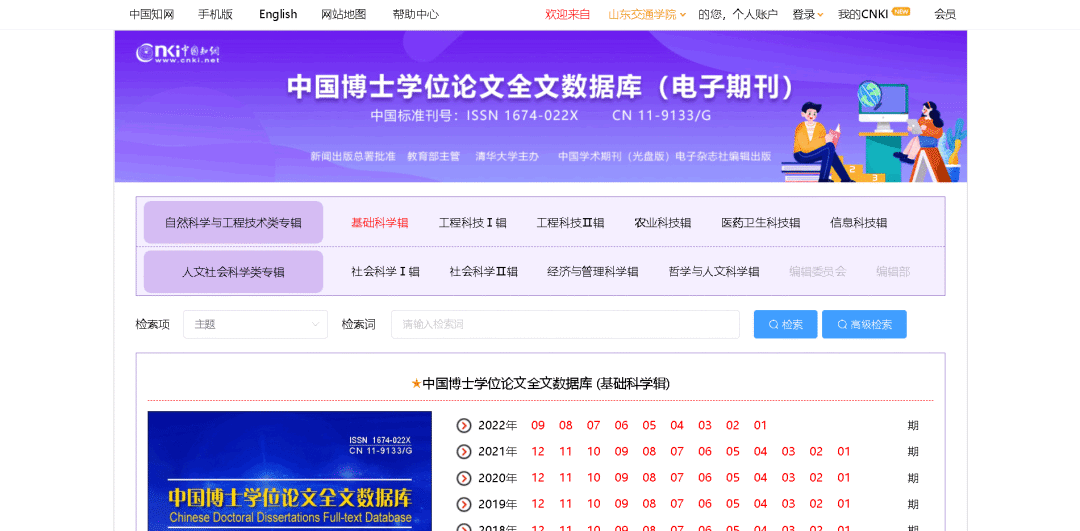Screen dimensions: 1080x531
Task: Open the 帮助中心 help link
Action: click(x=415, y=14)
